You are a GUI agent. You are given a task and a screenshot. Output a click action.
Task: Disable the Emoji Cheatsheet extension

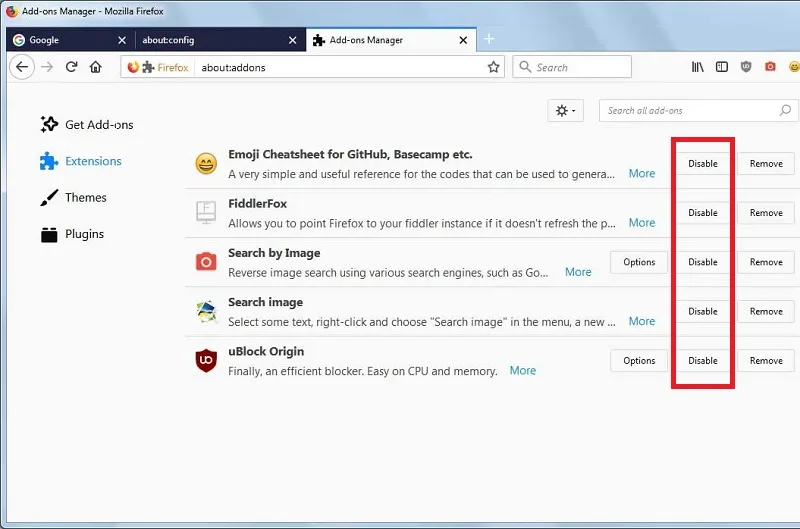tap(703, 164)
